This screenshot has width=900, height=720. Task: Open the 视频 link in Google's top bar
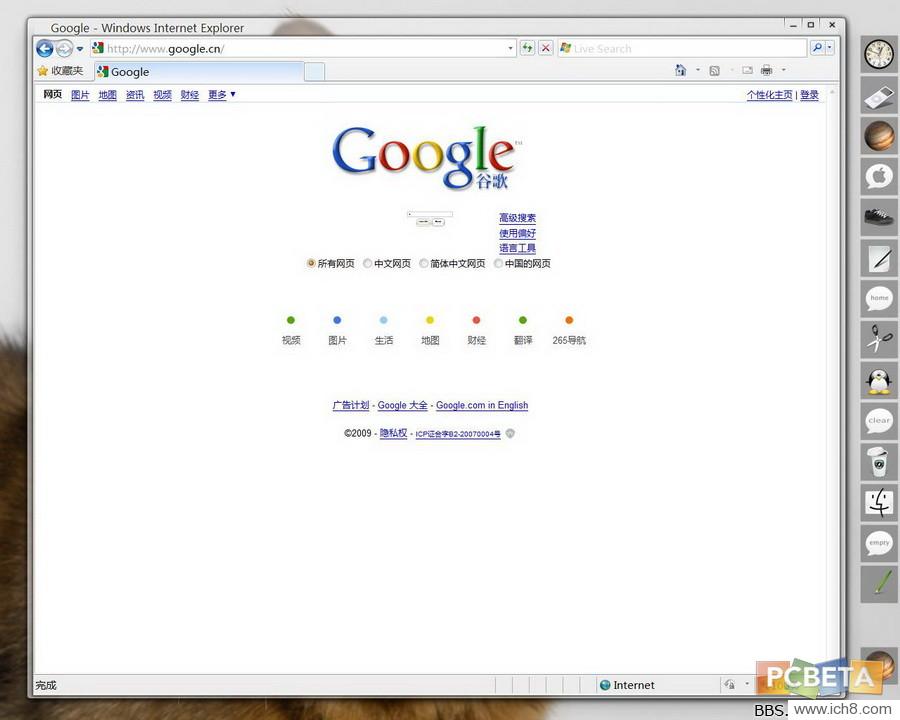pyautogui.click(x=162, y=95)
